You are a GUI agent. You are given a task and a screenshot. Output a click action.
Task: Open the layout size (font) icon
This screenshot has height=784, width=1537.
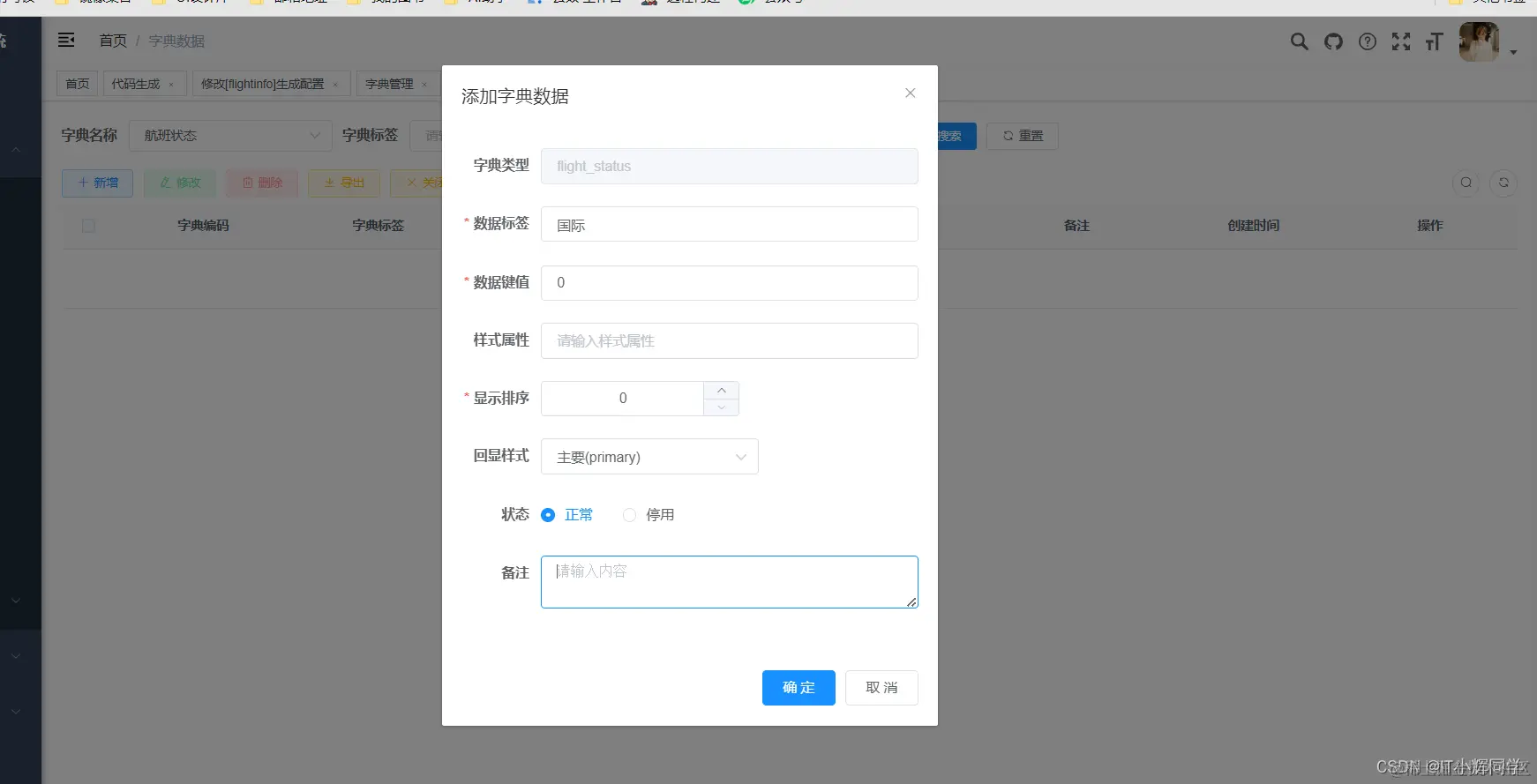[1434, 41]
